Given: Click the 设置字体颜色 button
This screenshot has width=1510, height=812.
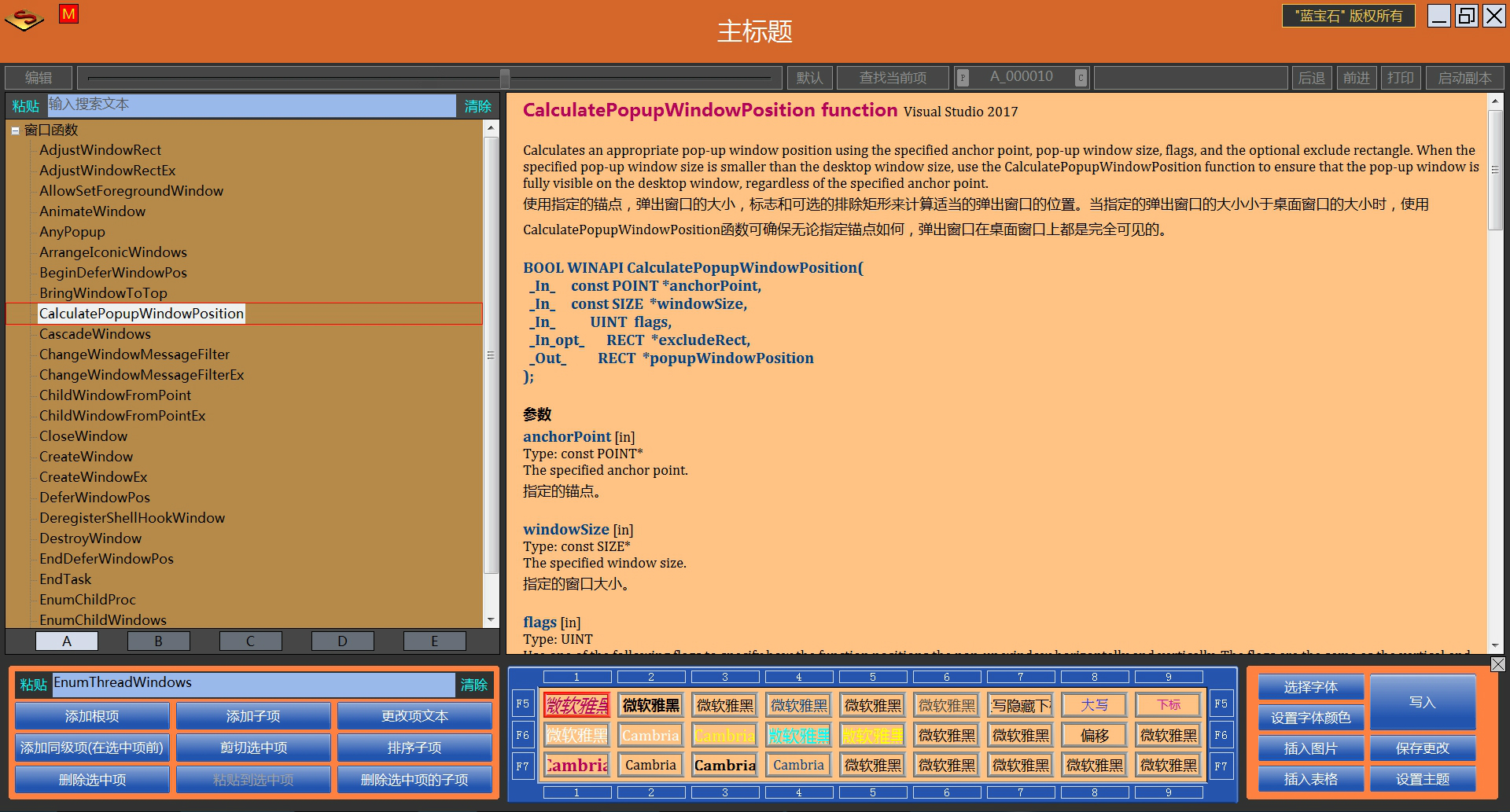Looking at the screenshot, I should tap(1311, 718).
